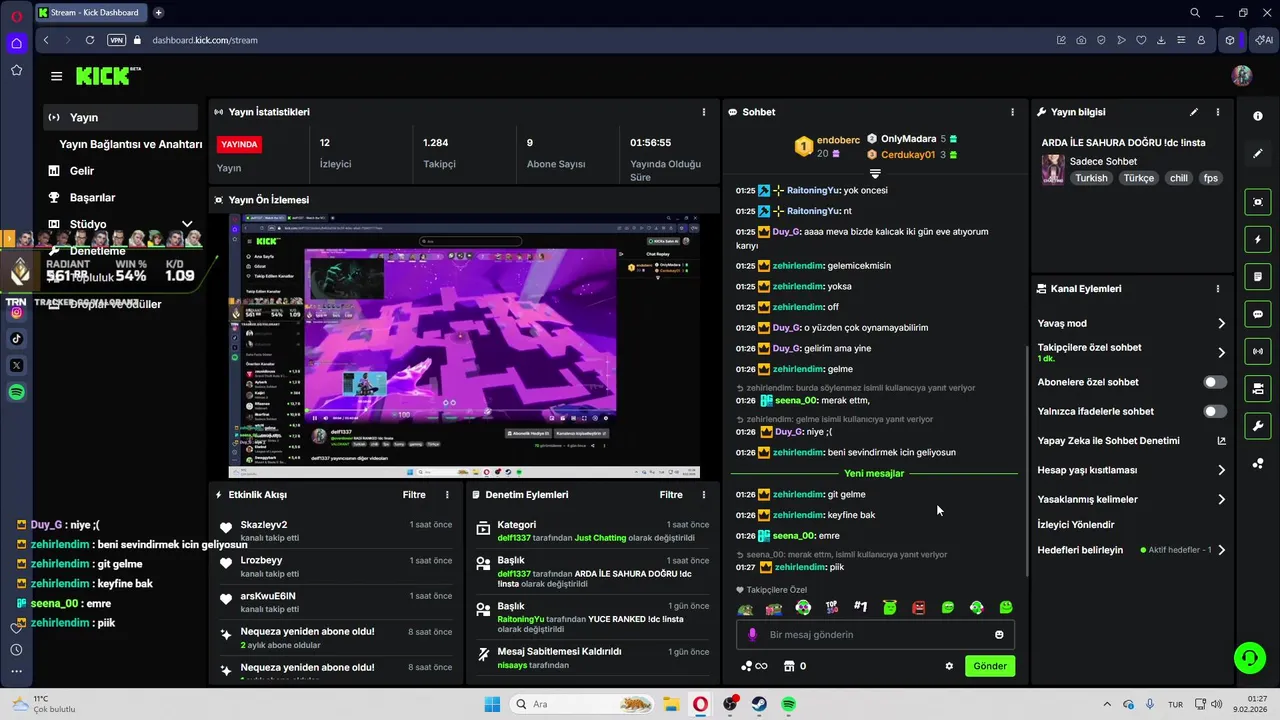Edit stream info with pencil icon
Screen dimensions: 1280x720
[1194, 112]
